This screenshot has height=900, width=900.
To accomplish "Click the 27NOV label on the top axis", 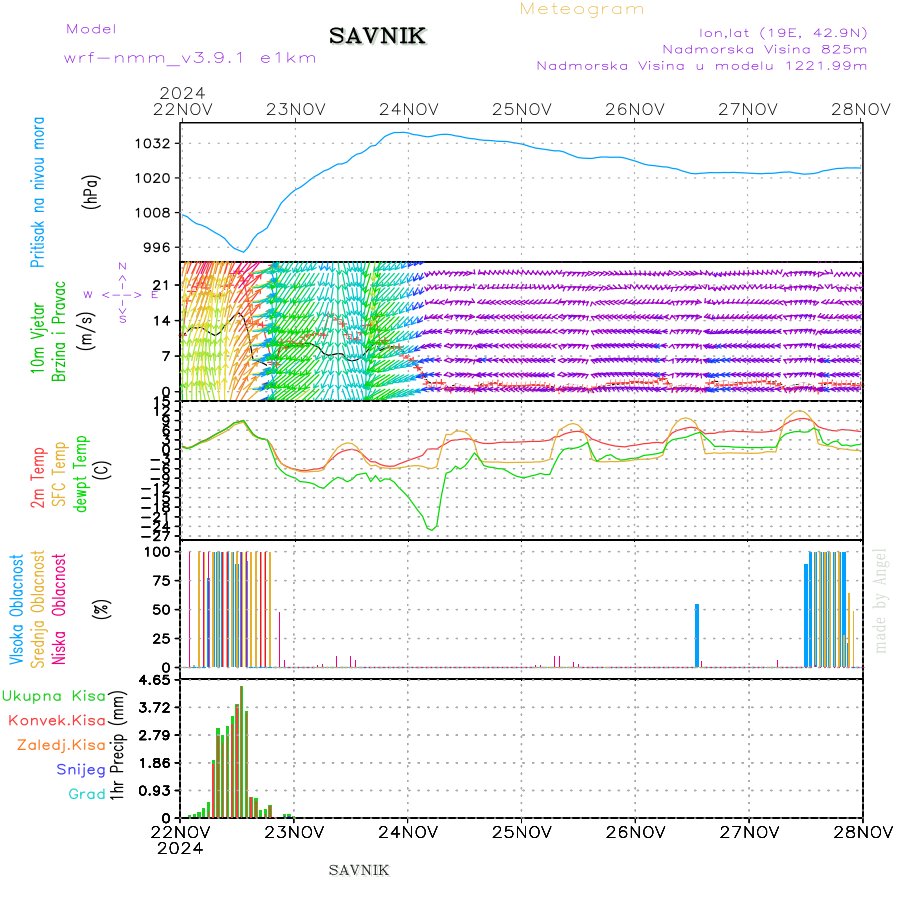I will coord(748,109).
